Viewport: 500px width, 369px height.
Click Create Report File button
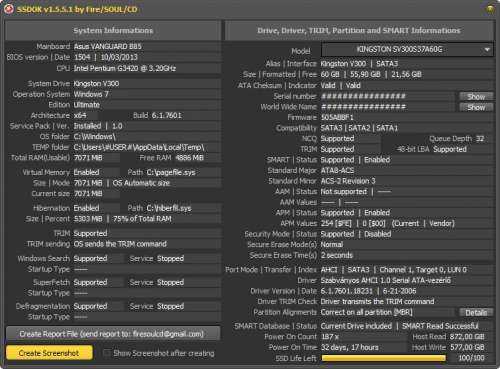113,334
